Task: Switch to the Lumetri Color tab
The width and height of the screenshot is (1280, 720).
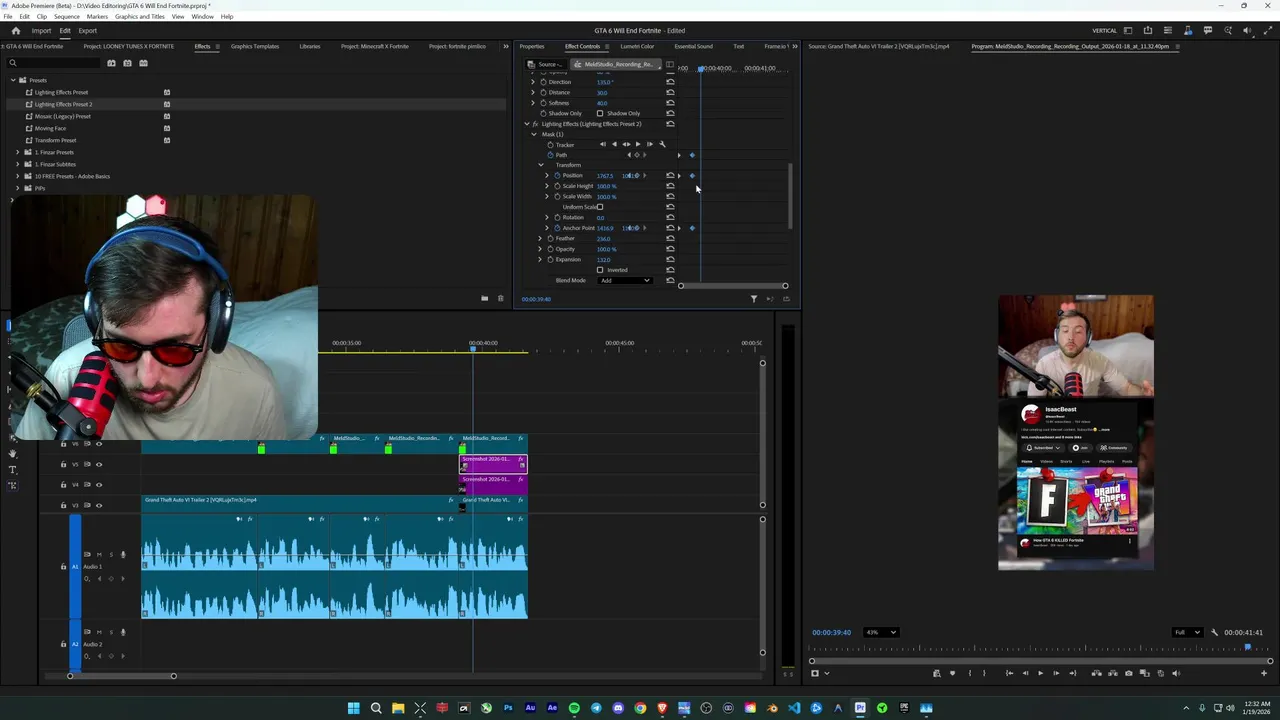Action: [x=637, y=46]
